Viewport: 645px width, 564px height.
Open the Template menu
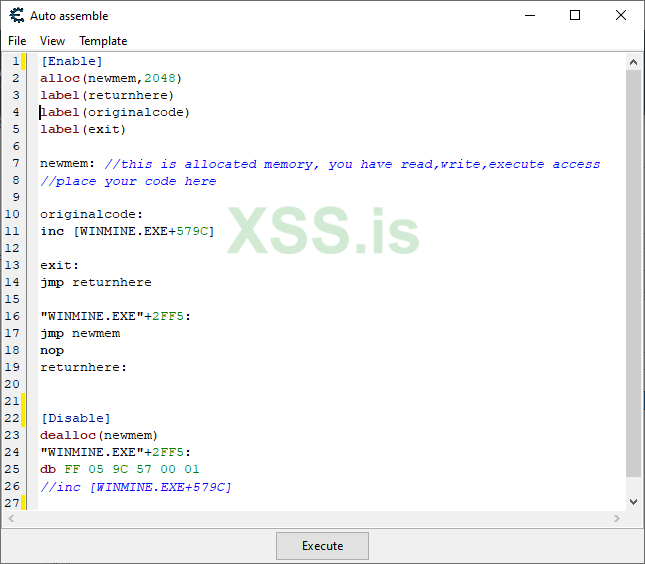(x=103, y=41)
